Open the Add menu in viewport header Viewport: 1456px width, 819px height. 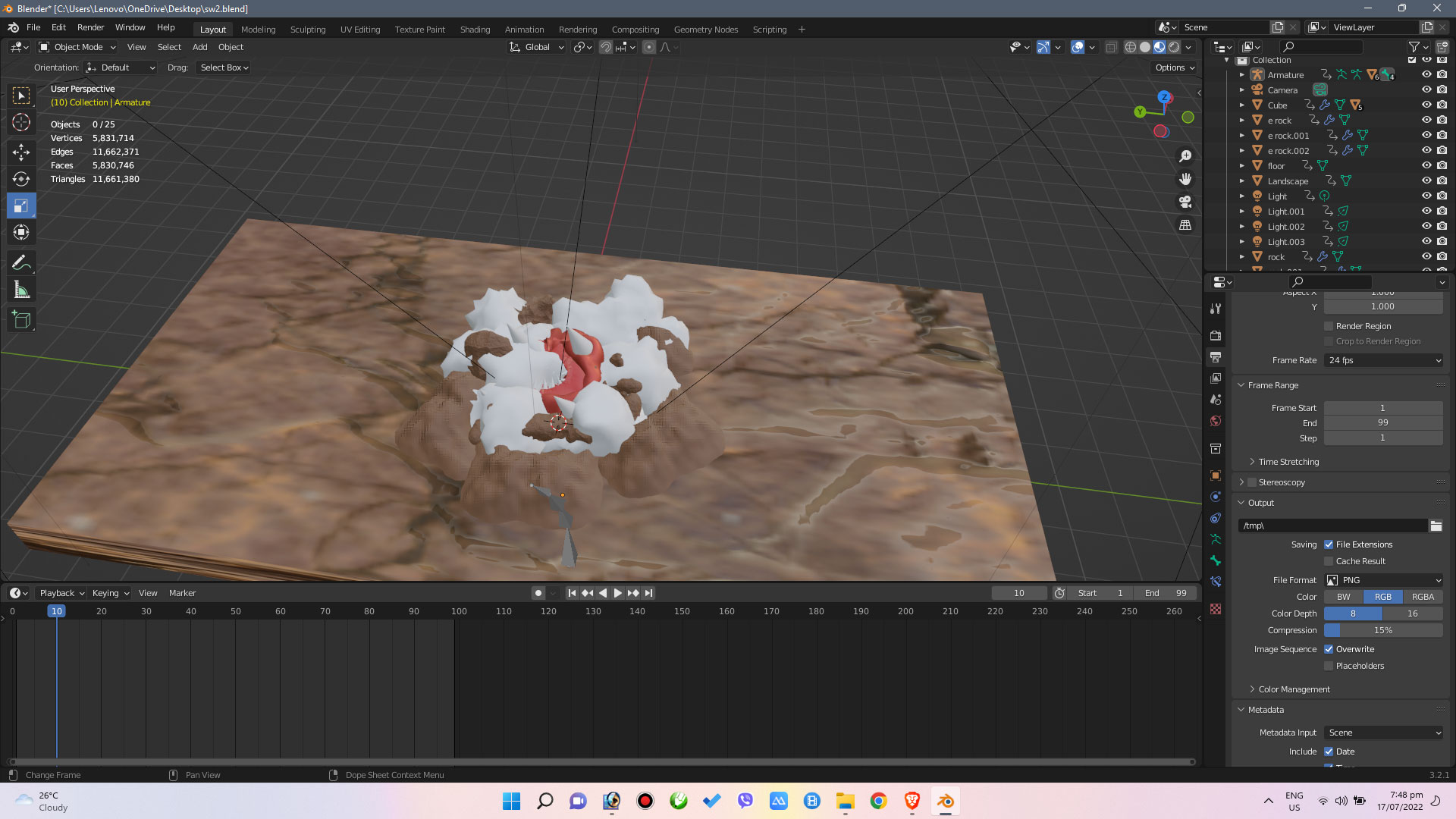point(200,47)
